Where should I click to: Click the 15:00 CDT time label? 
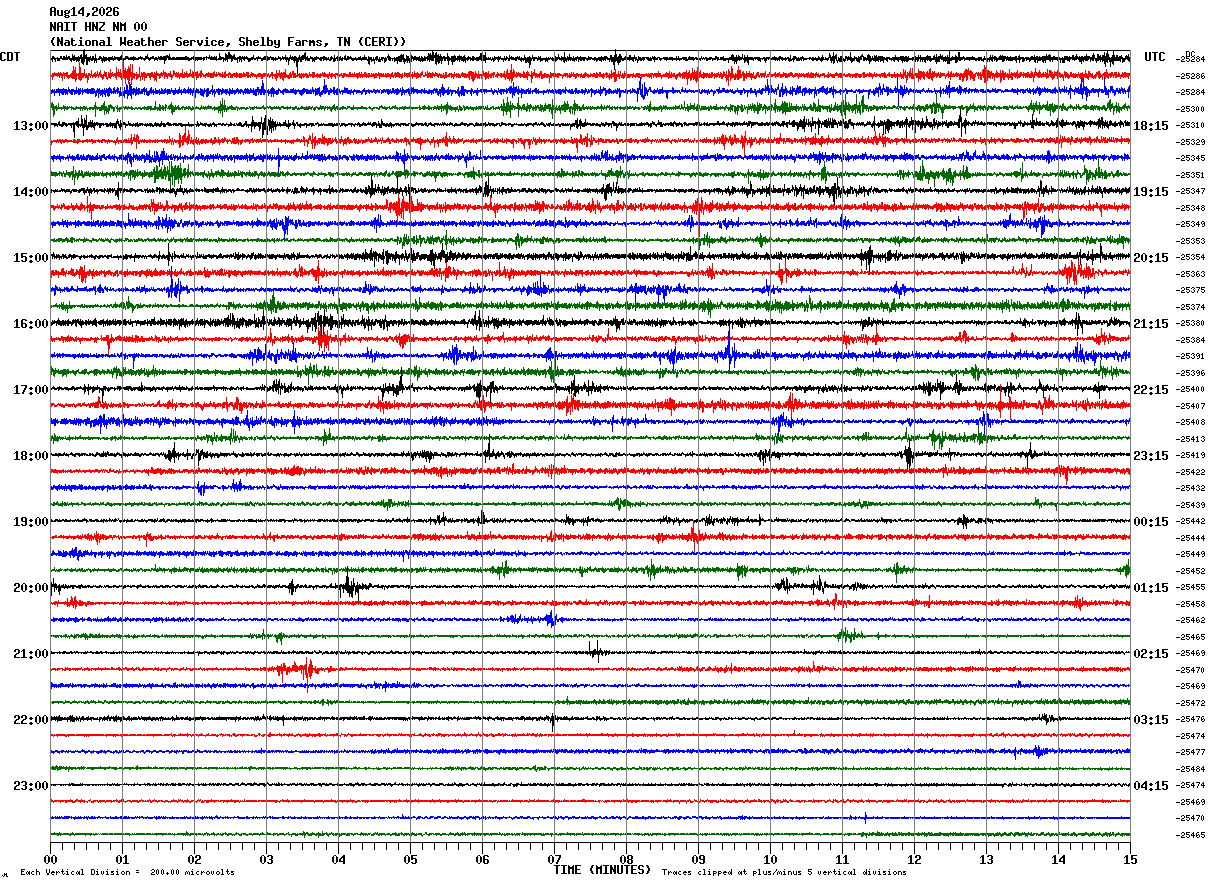[30, 257]
